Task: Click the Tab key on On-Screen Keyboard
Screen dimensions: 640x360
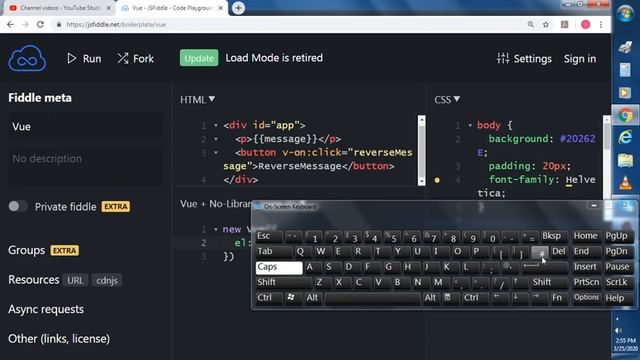Action: [274, 251]
